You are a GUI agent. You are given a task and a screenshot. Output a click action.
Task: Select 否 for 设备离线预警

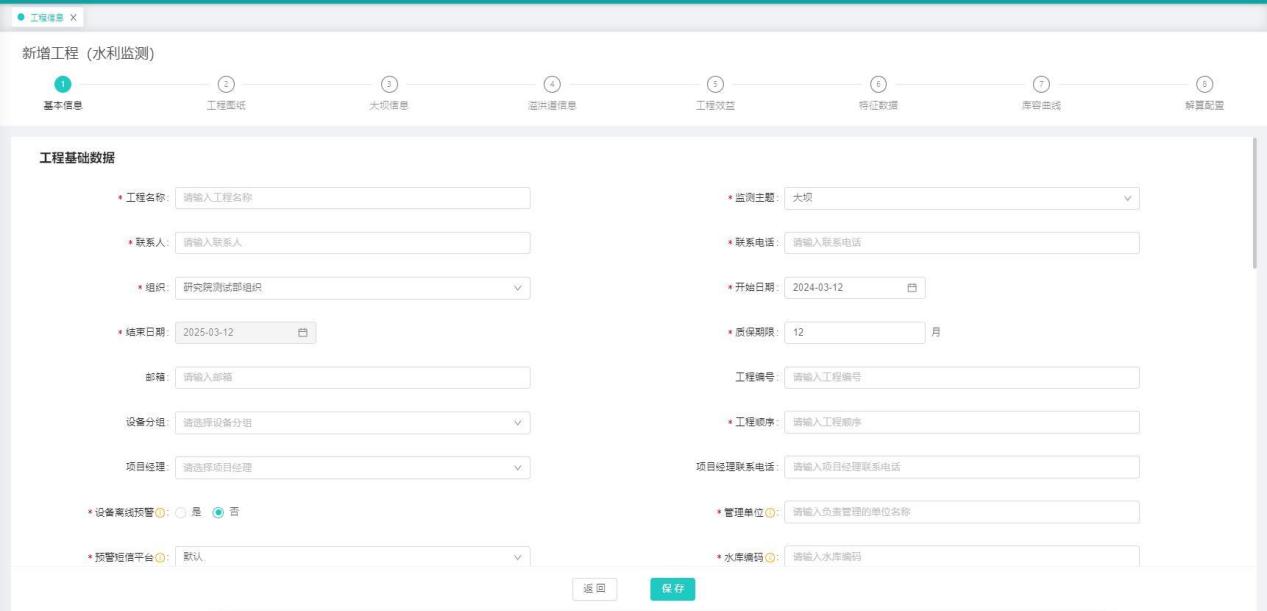217,513
